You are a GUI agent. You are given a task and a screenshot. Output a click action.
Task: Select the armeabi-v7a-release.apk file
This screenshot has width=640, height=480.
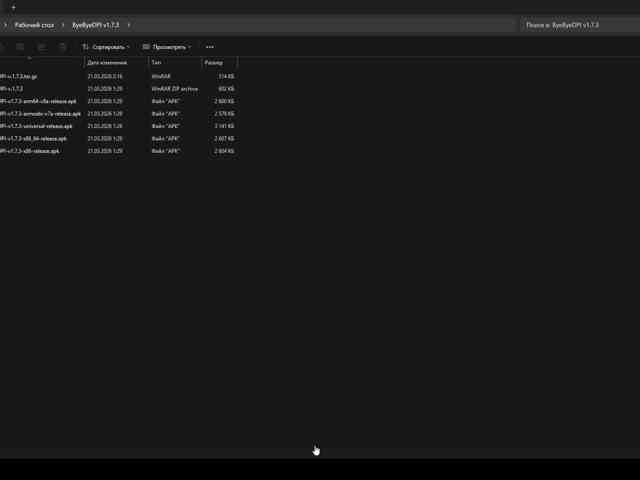click(x=40, y=113)
